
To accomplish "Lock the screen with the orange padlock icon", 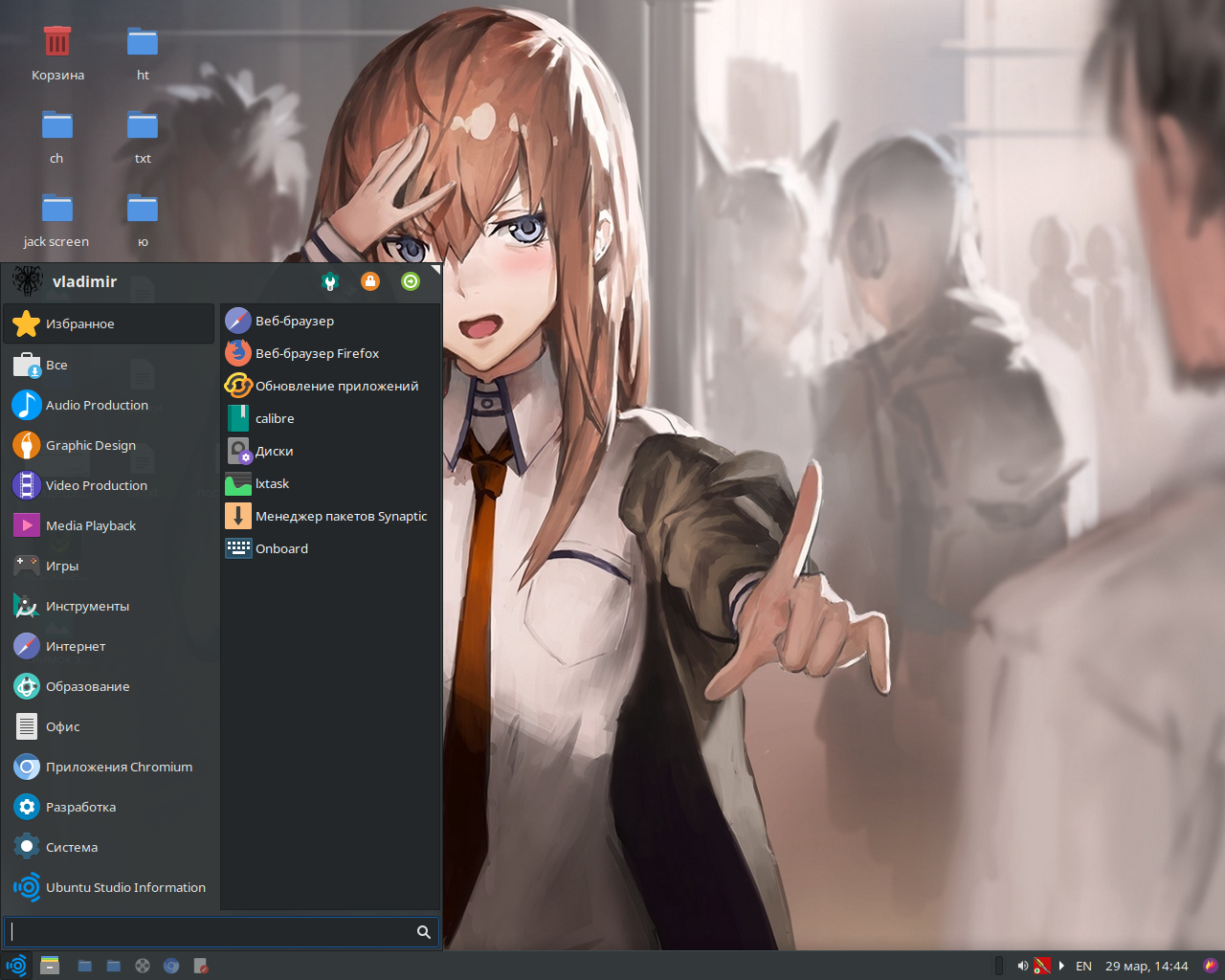I will (370, 281).
